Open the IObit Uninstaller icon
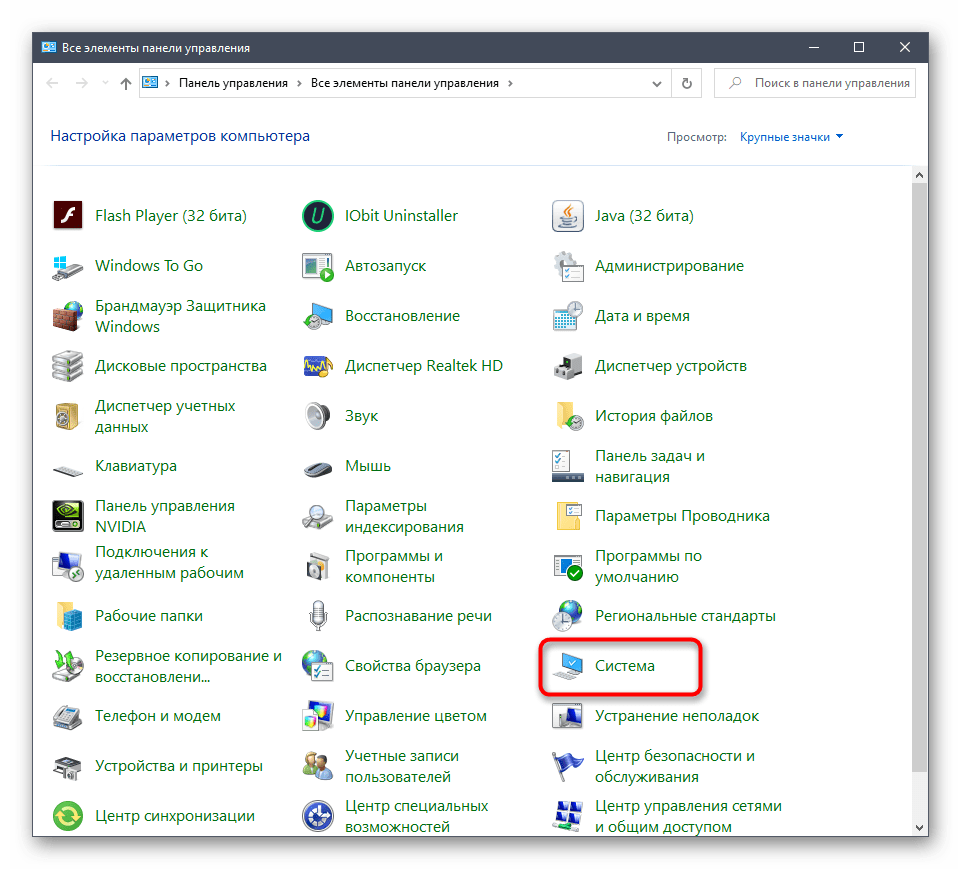The height and width of the screenshot is (869, 961). (x=317, y=216)
